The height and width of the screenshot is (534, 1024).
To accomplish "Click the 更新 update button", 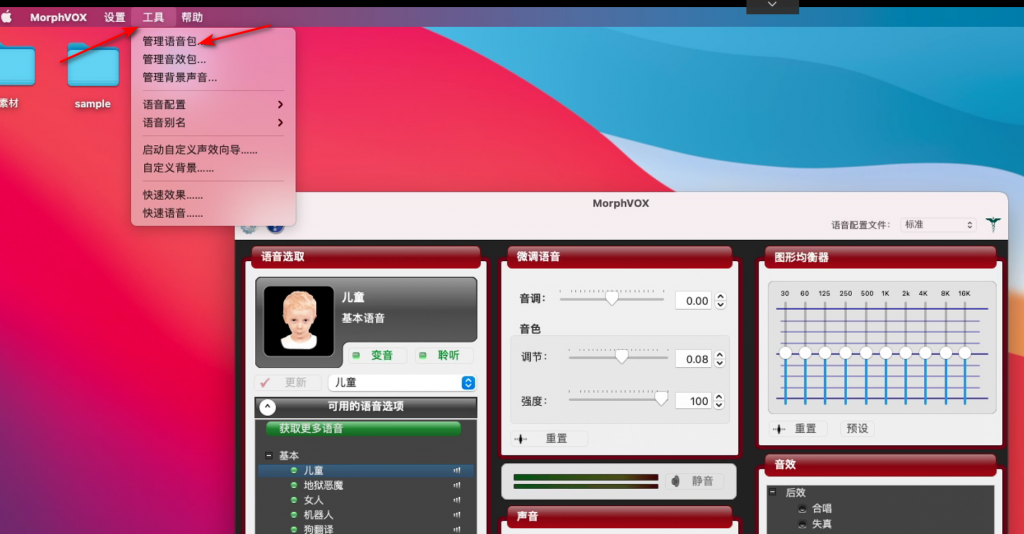I will [287, 383].
